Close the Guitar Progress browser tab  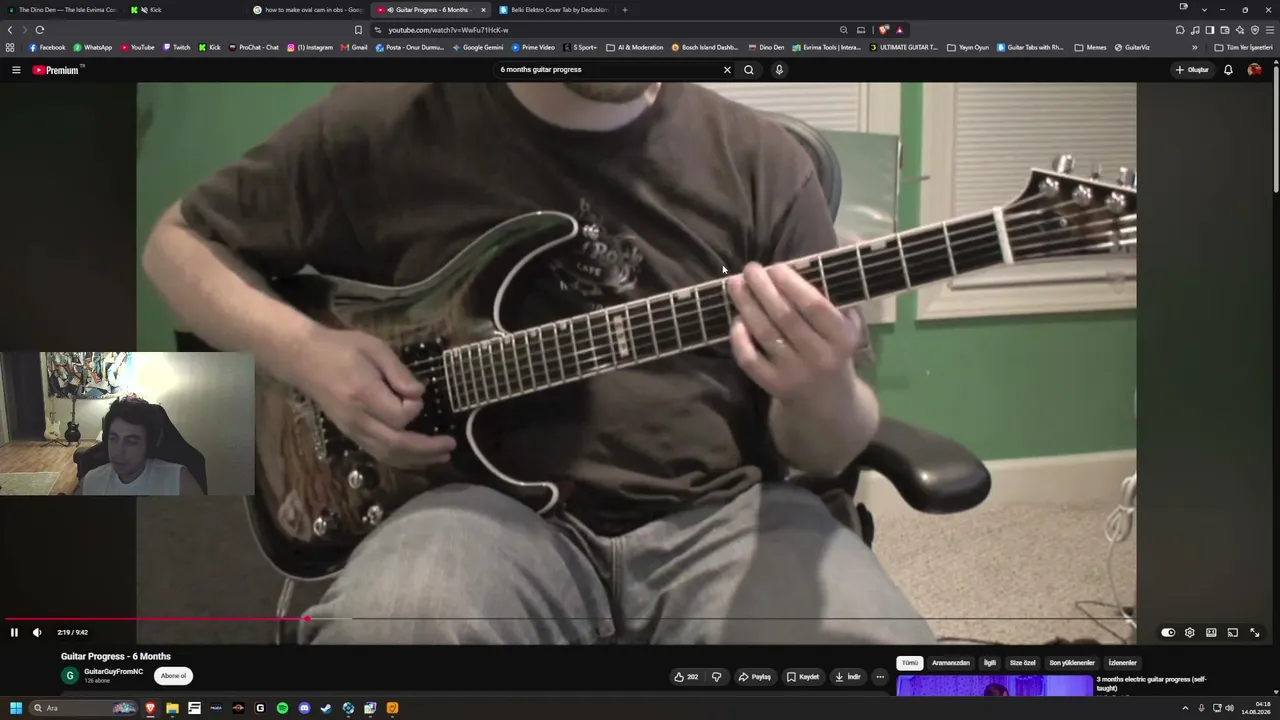point(483,10)
